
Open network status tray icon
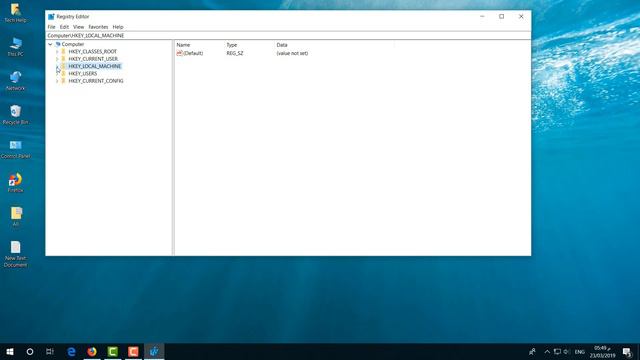[557, 351]
